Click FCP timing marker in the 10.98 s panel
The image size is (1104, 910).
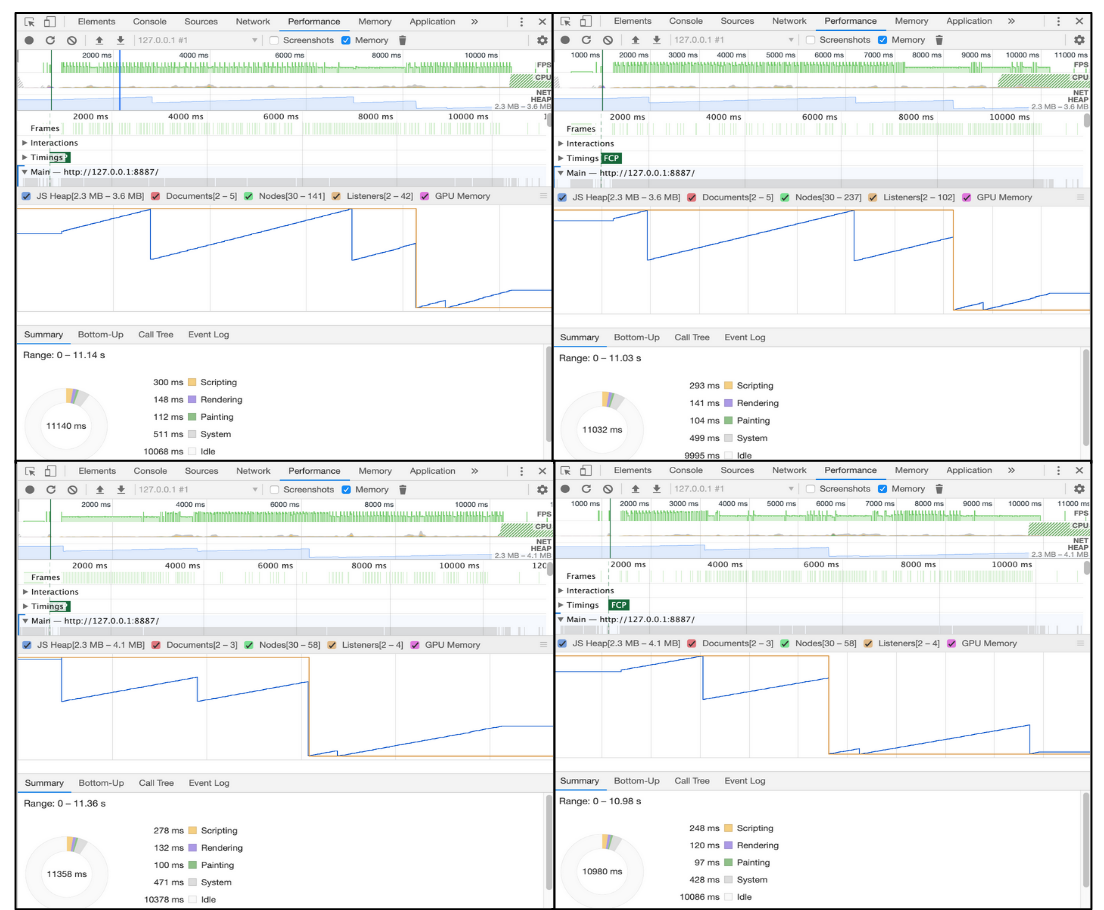(619, 605)
